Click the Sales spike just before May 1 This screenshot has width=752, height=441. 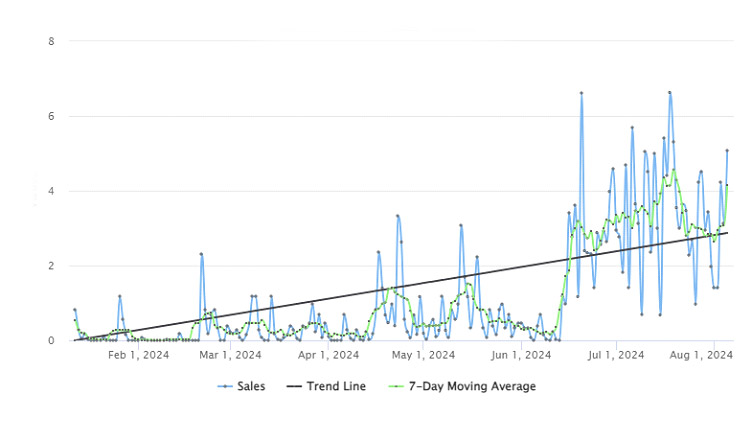(397, 215)
